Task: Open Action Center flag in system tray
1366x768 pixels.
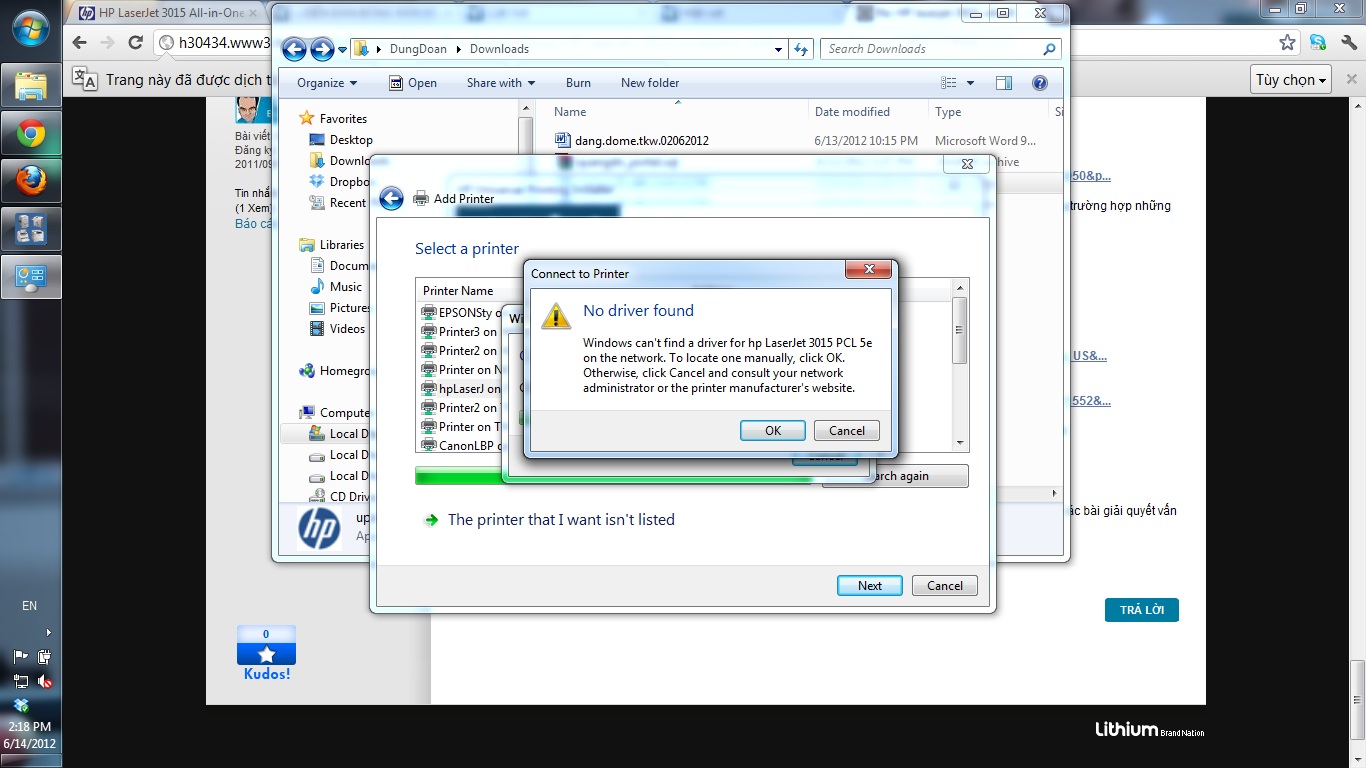Action: pyautogui.click(x=21, y=657)
